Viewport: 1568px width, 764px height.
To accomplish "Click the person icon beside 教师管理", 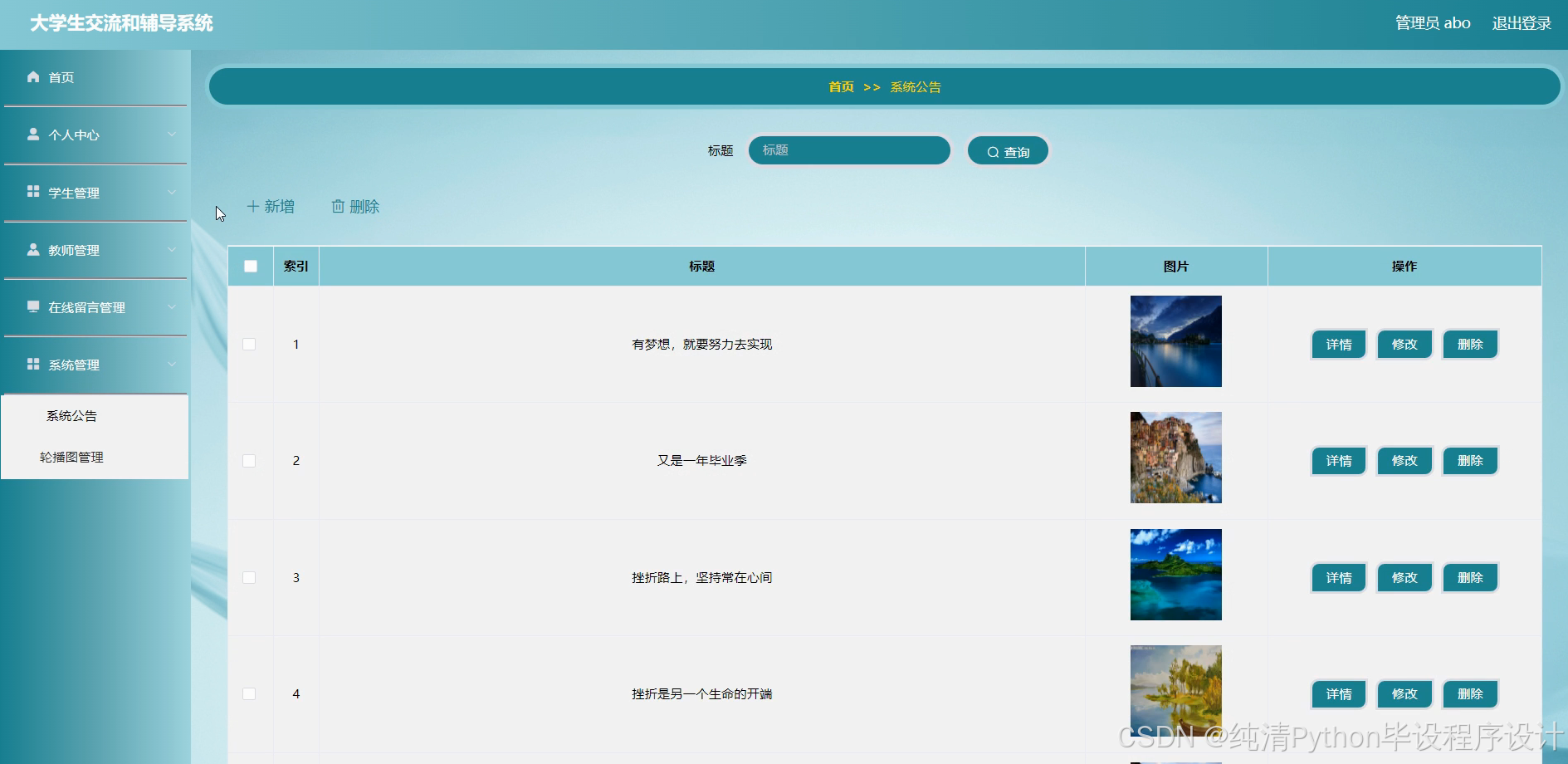I will [33, 249].
